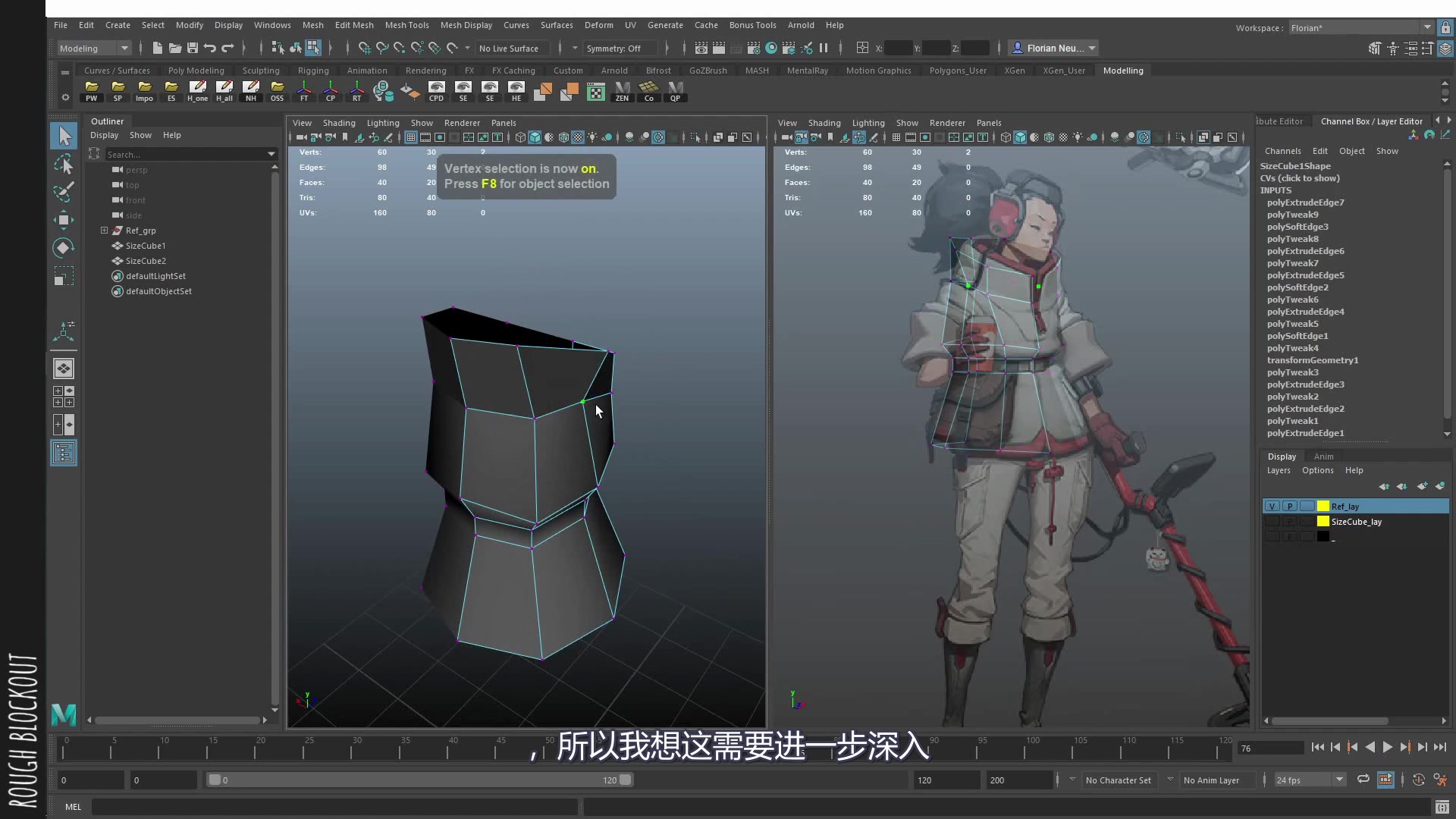Activate the Move tool in the toolbox
This screenshot has width=1456, height=819.
[x=64, y=220]
